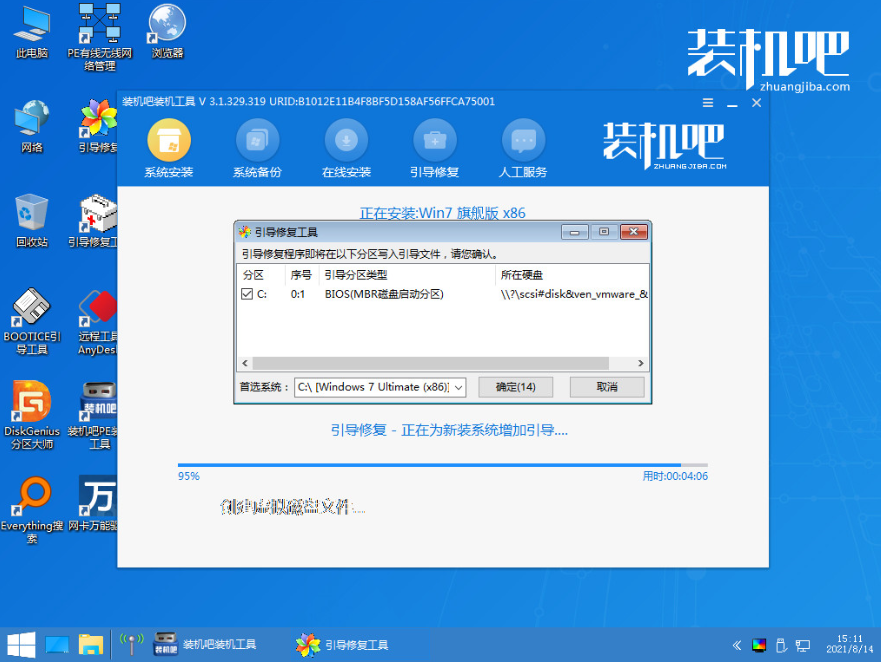Click the 取消 button
881x664 pixels.
(x=607, y=387)
